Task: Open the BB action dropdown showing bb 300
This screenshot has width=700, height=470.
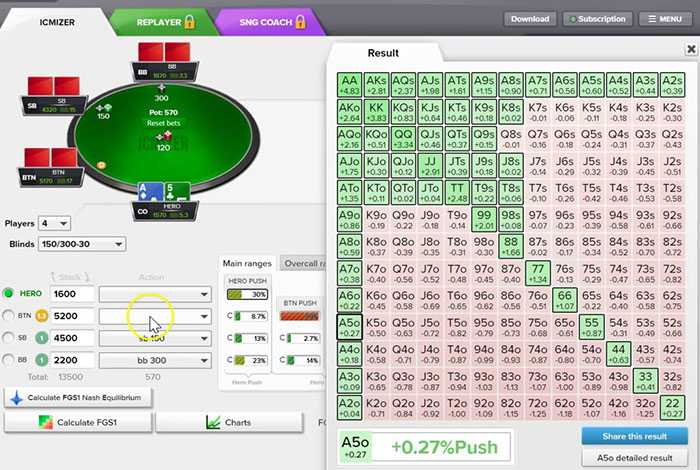Action: tap(154, 360)
